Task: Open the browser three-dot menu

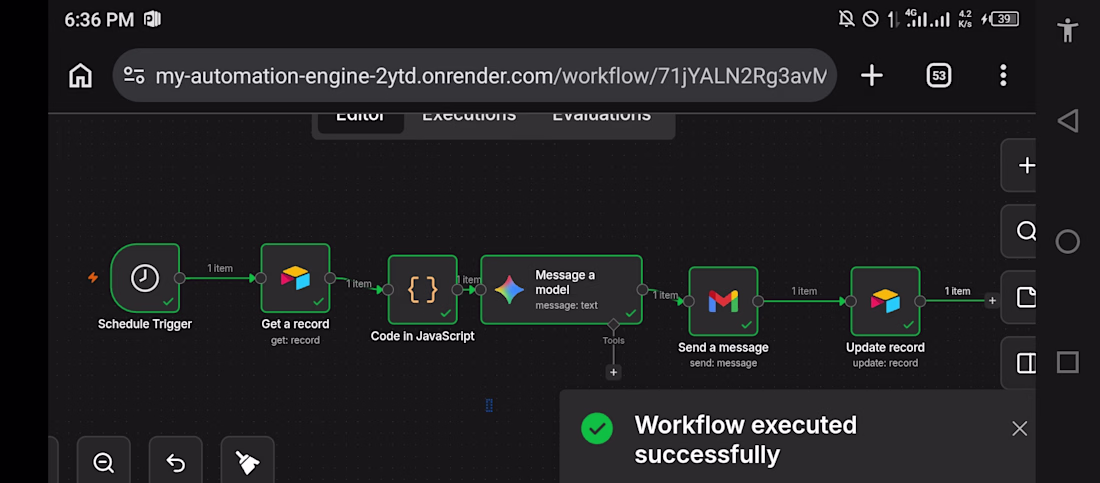Action: [1003, 75]
